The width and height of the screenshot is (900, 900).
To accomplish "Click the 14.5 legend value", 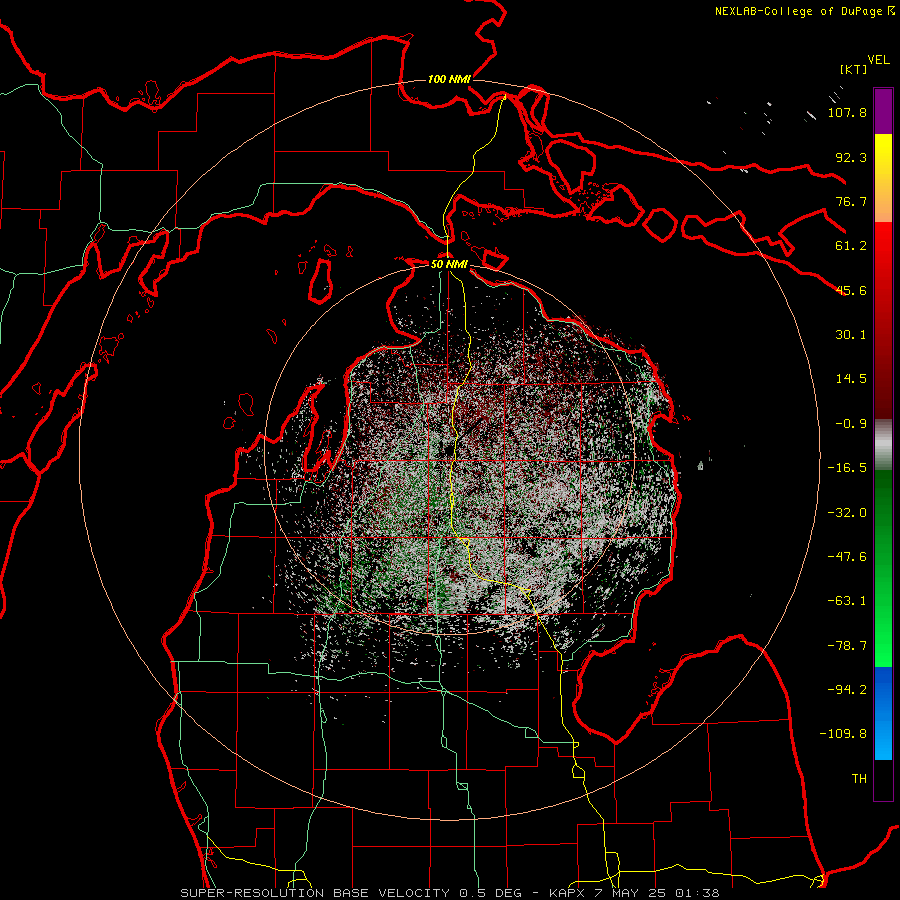I will tap(851, 379).
